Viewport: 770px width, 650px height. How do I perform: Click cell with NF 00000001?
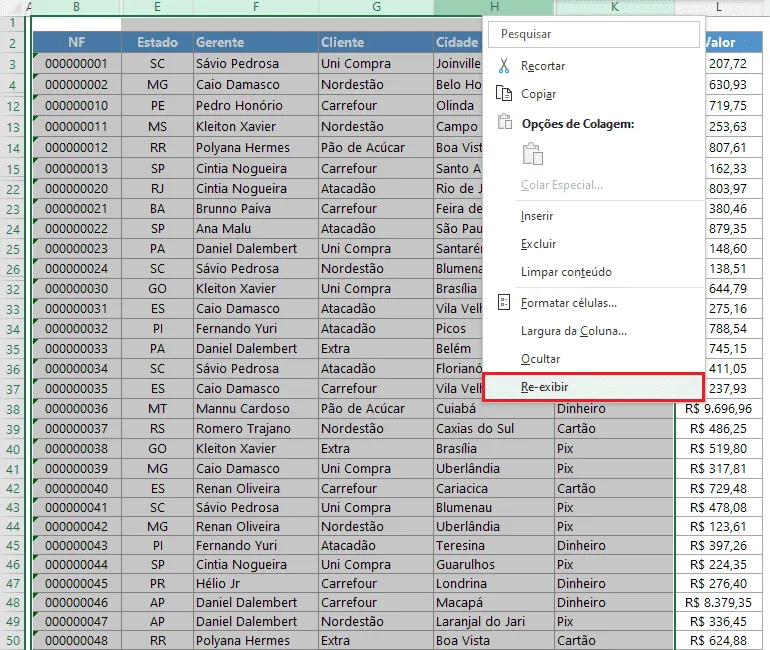tap(77, 63)
